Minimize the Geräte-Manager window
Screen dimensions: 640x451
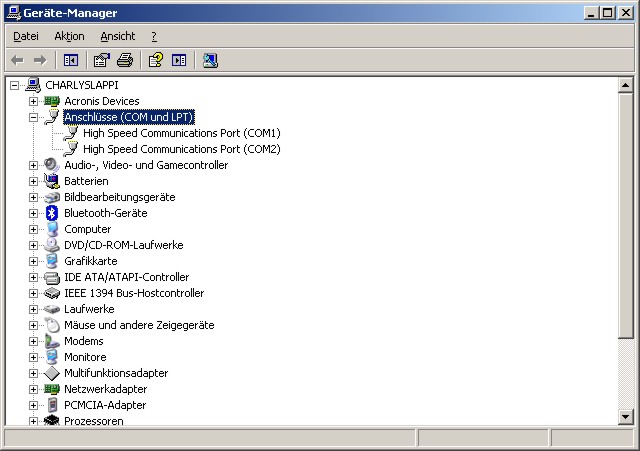coord(591,13)
